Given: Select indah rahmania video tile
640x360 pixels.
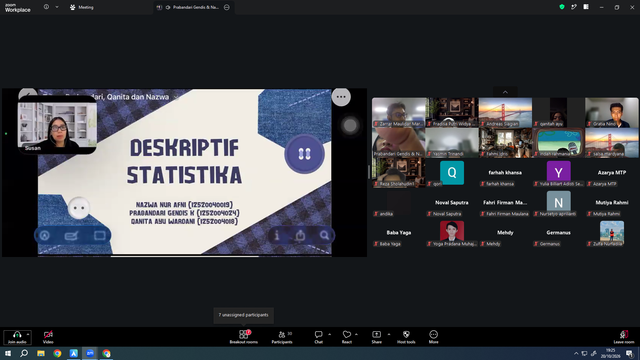Looking at the screenshot, I should [x=558, y=142].
